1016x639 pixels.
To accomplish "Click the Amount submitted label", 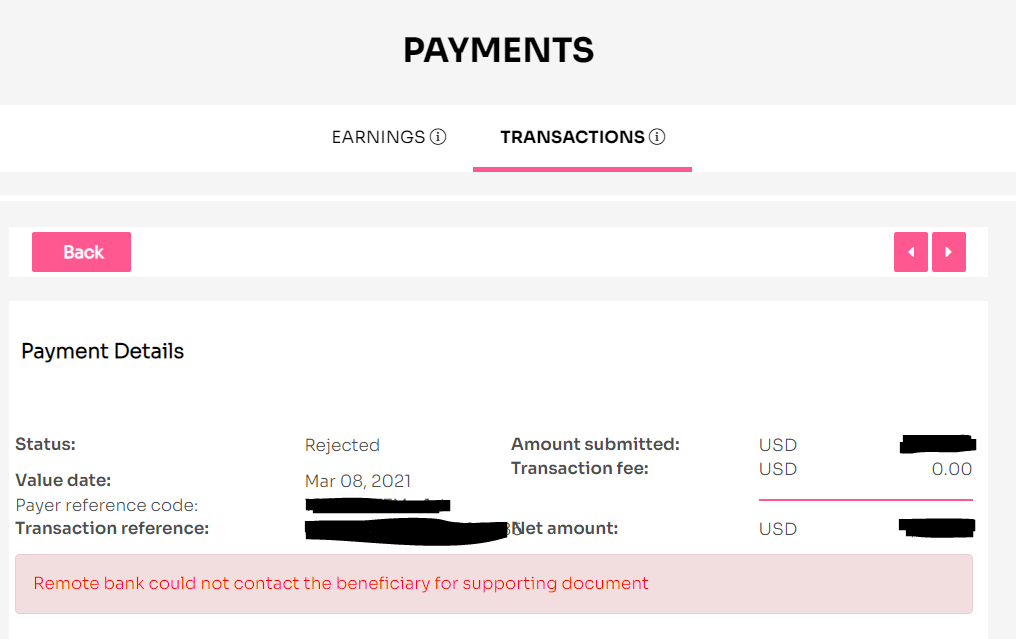I will click(x=595, y=445).
